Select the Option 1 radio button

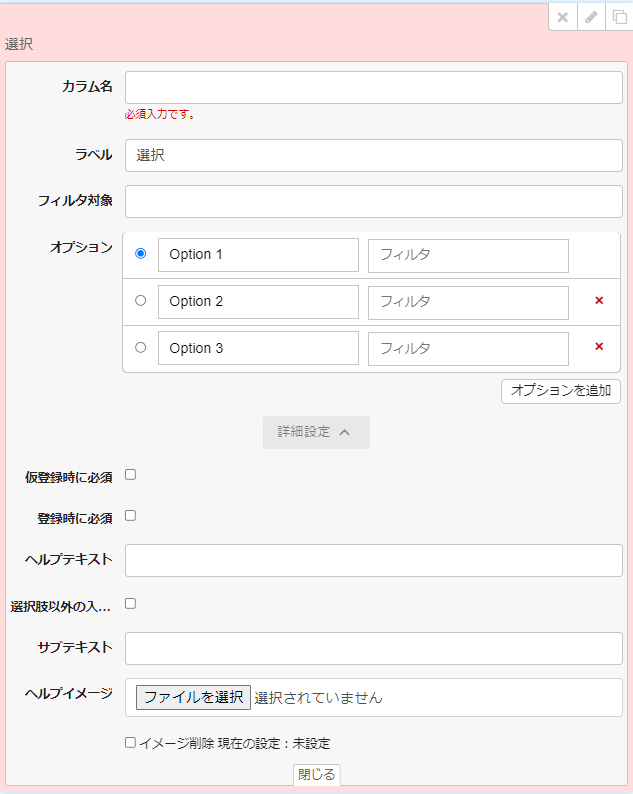click(x=140, y=254)
